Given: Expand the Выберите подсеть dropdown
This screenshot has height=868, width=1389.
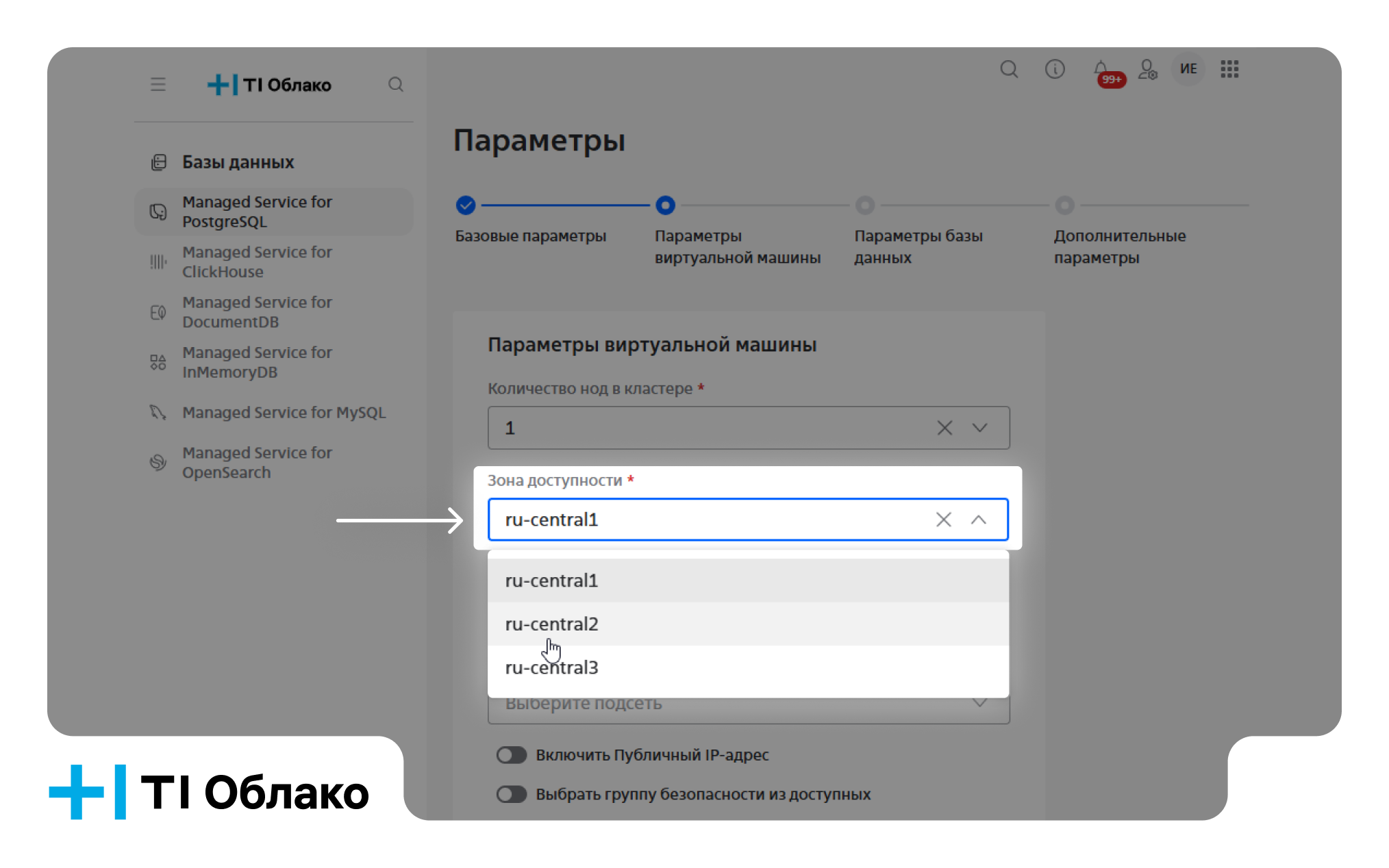Looking at the screenshot, I should 979,702.
